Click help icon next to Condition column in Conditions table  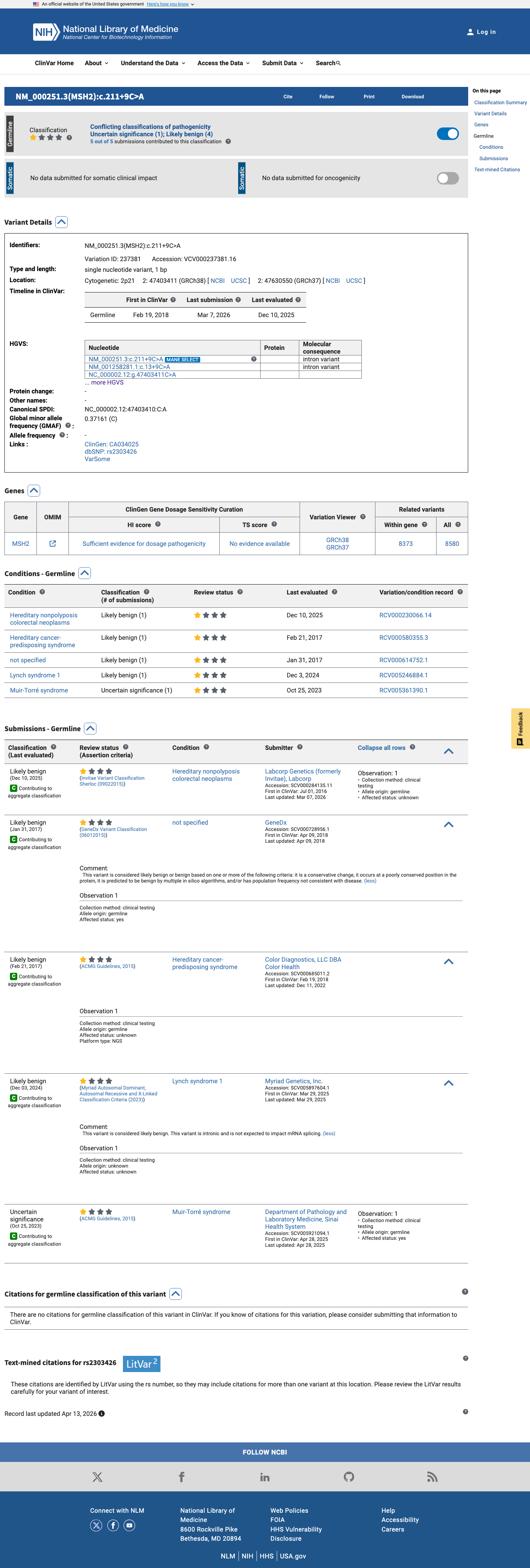pos(42,592)
